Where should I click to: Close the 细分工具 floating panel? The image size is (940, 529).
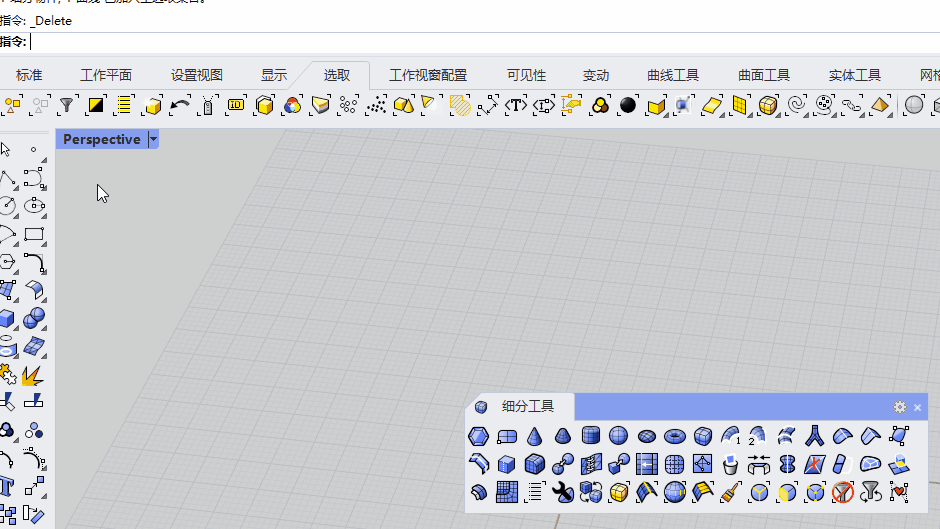tap(917, 407)
